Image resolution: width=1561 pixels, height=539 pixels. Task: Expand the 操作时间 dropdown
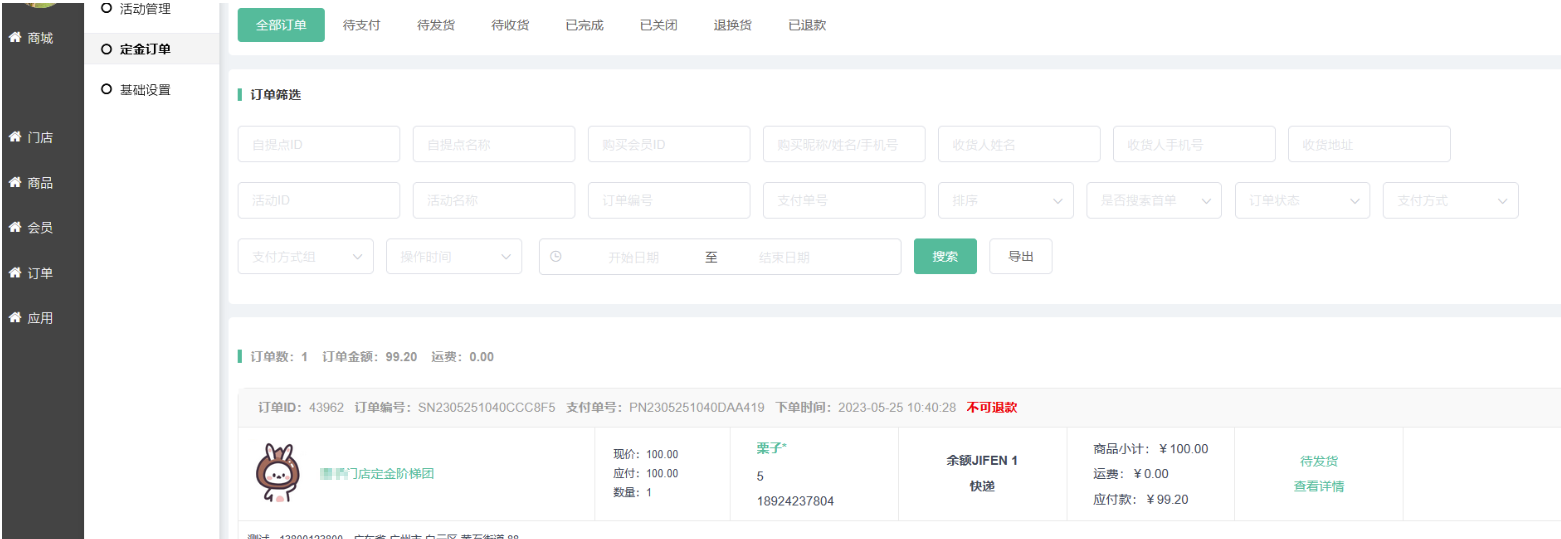tap(453, 256)
